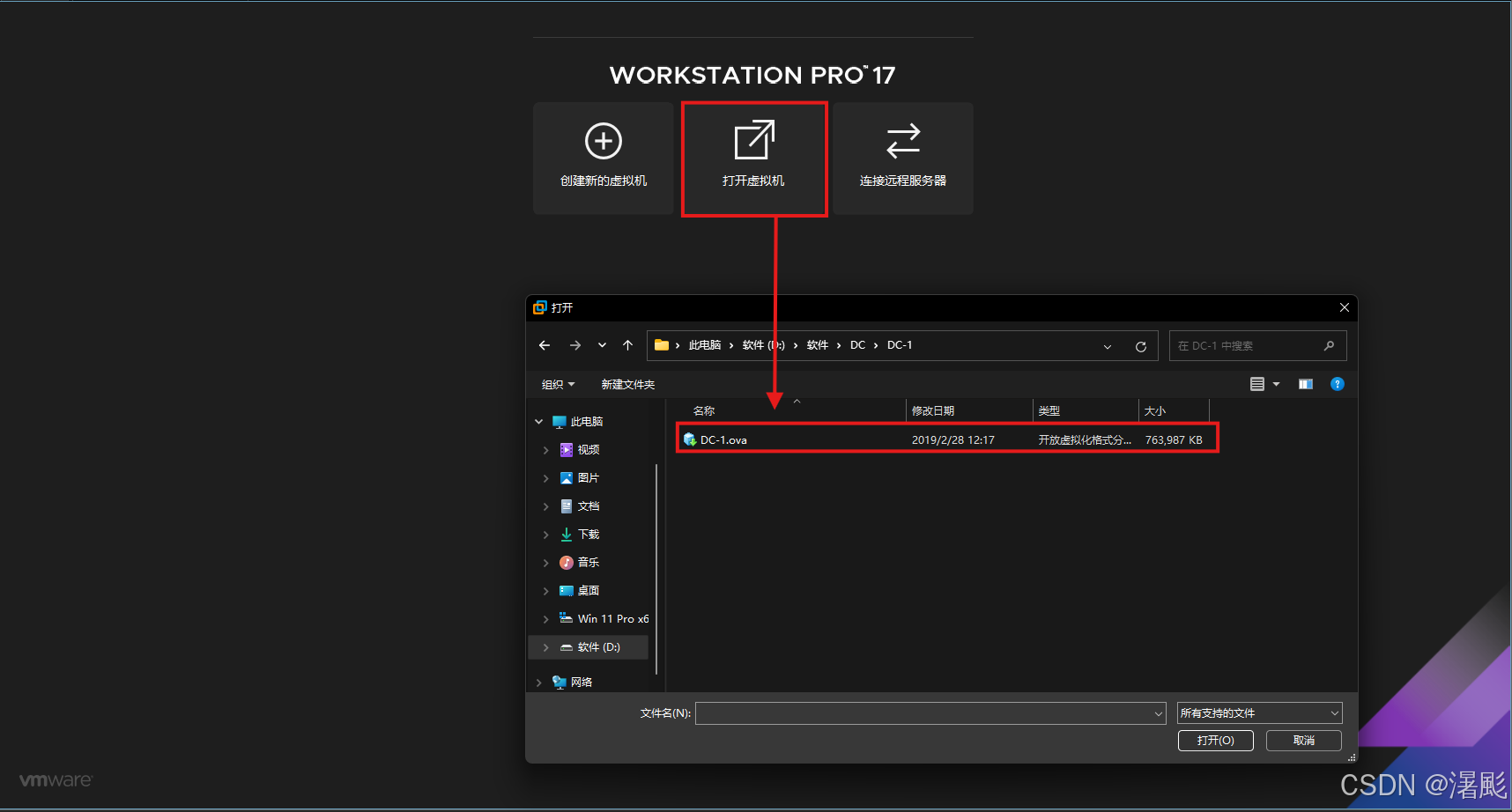This screenshot has width=1512, height=812.
Task: Expand the 桌面 folder node
Action: pos(546,591)
